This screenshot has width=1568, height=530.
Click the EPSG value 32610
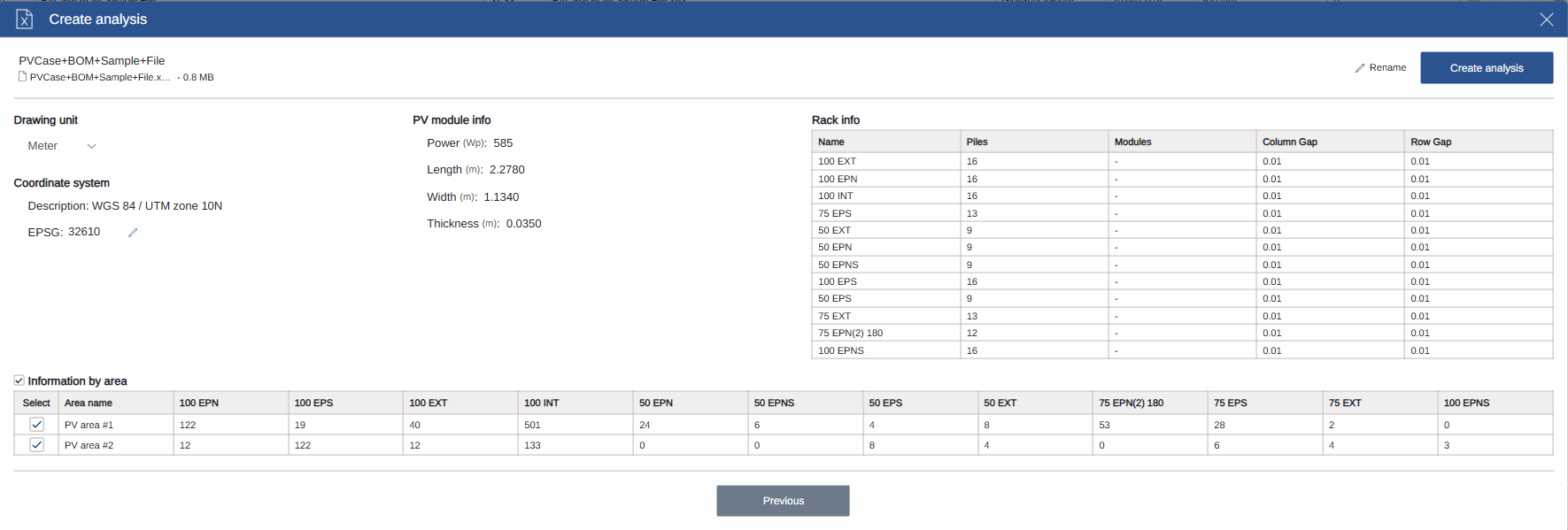point(84,232)
